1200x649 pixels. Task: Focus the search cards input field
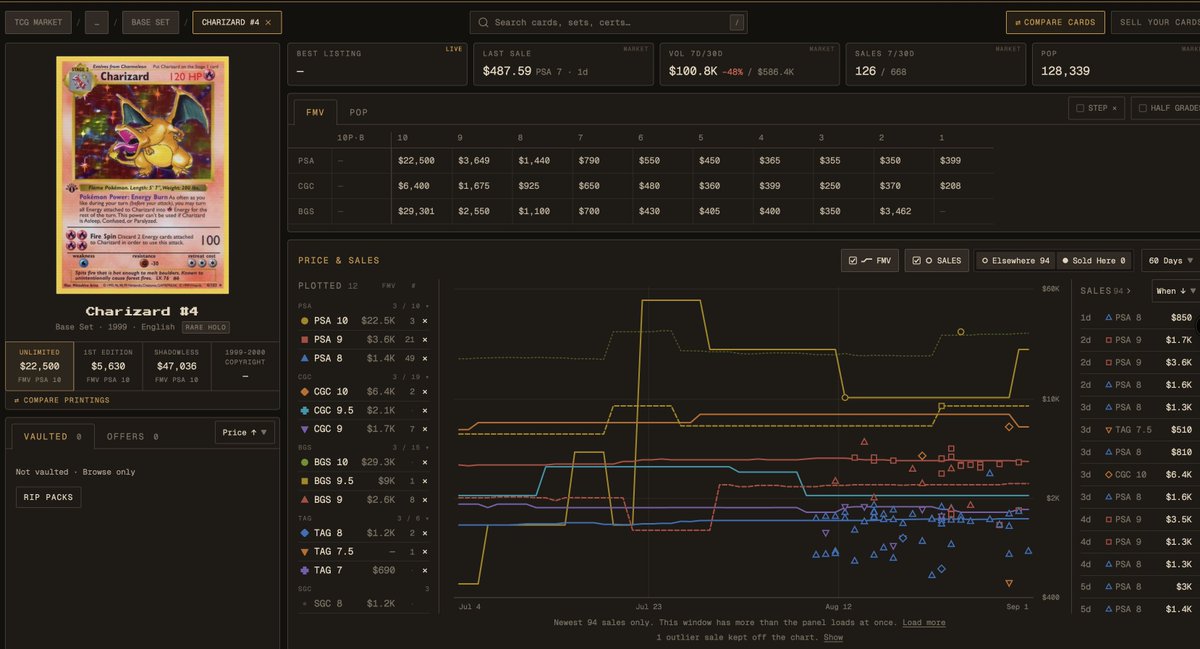click(610, 22)
